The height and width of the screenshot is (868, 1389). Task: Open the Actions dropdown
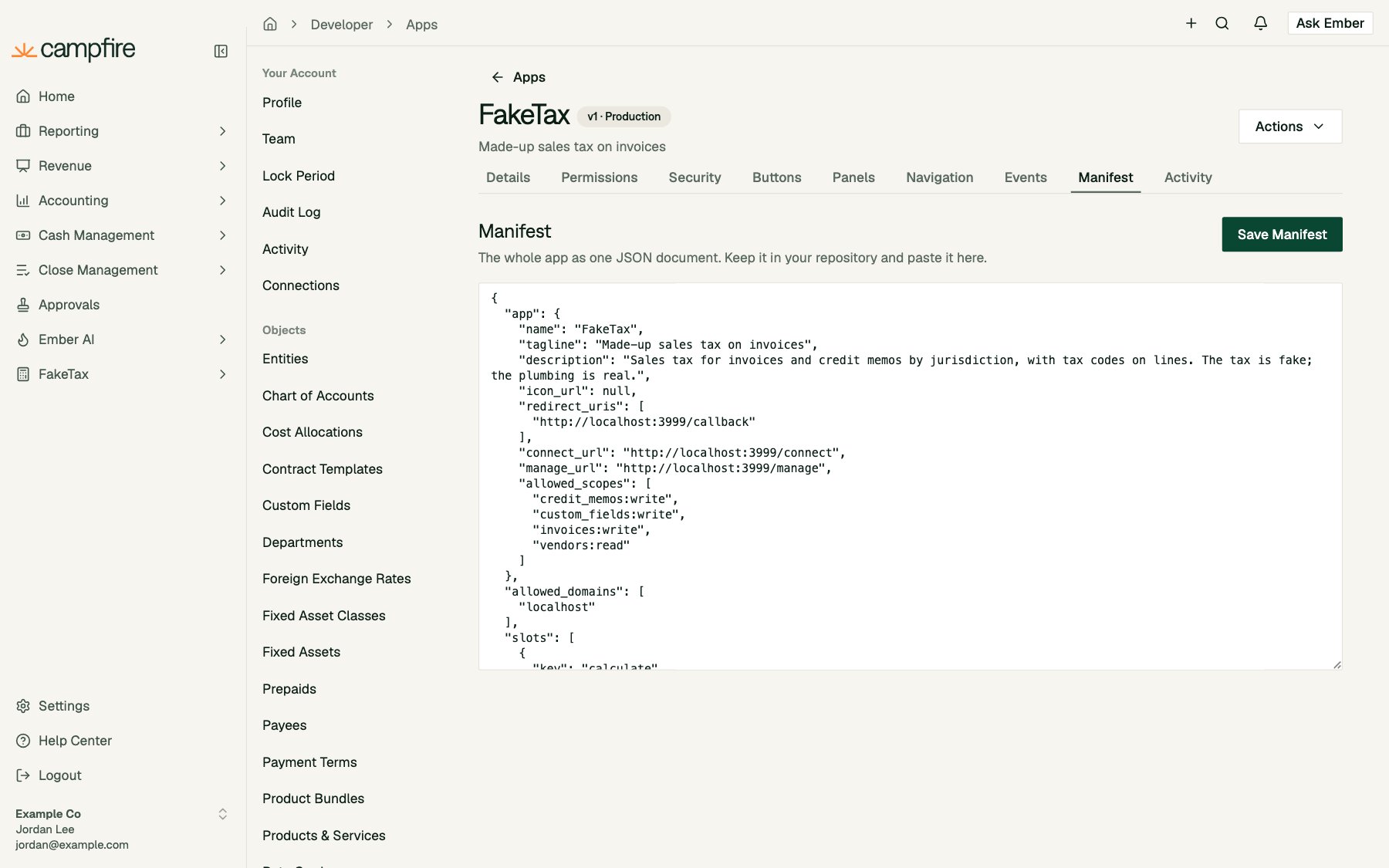tap(1290, 127)
